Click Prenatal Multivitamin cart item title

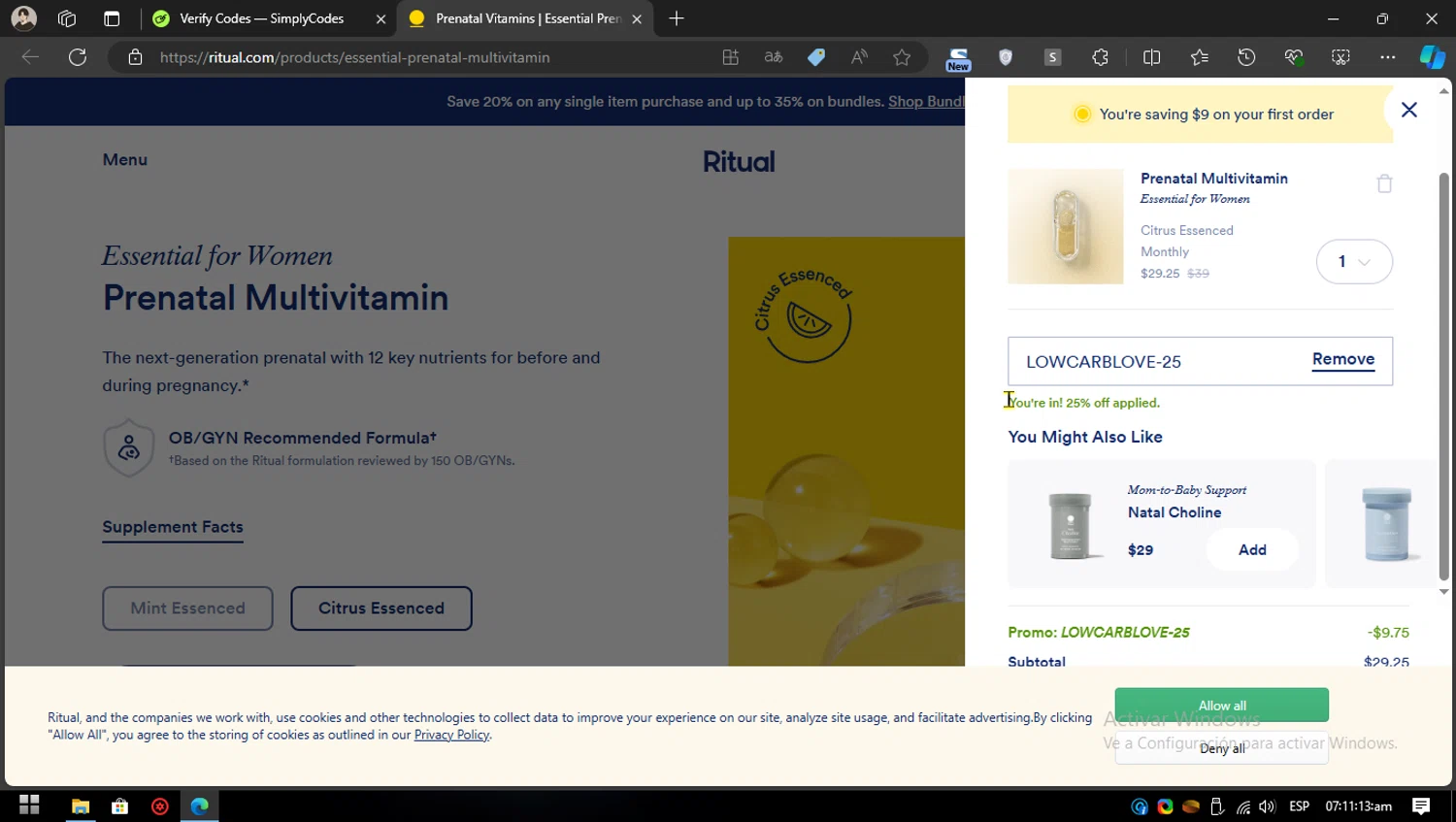tap(1213, 179)
